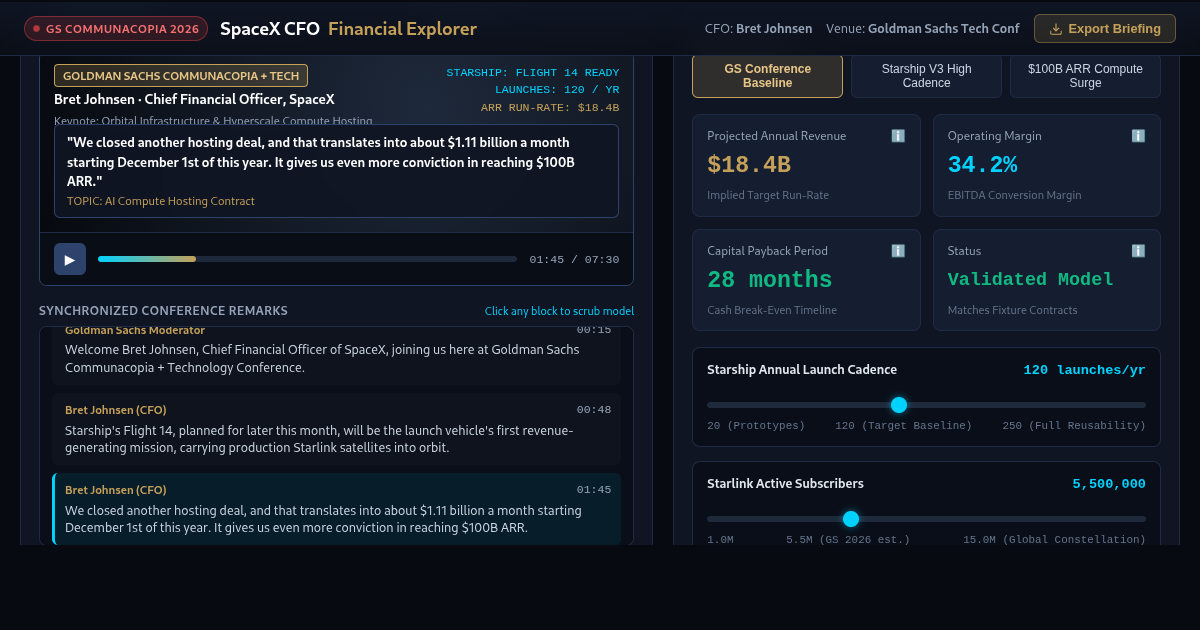Click the 28 months payback value

click(x=770, y=280)
